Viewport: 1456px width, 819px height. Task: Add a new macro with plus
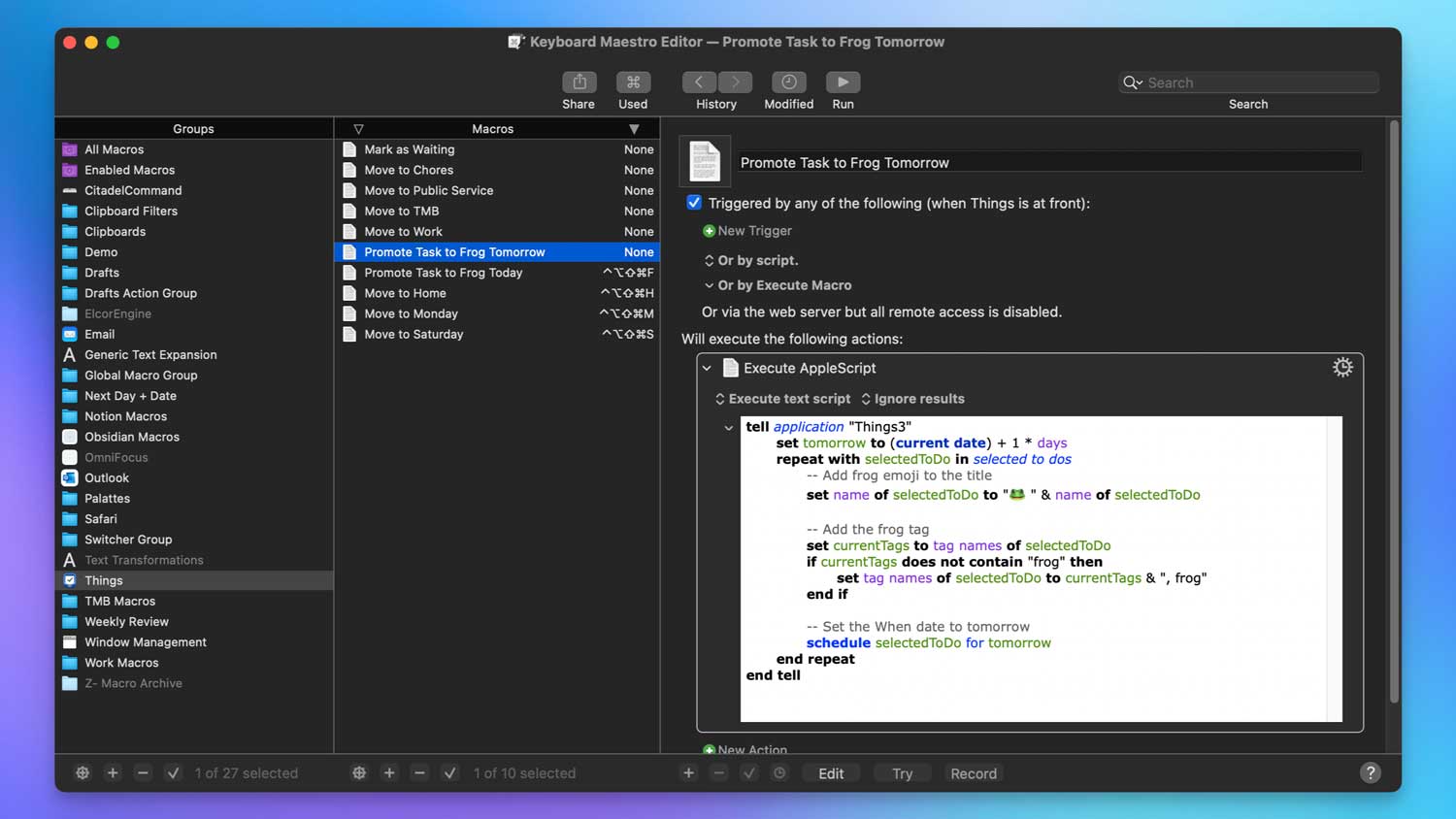point(389,773)
